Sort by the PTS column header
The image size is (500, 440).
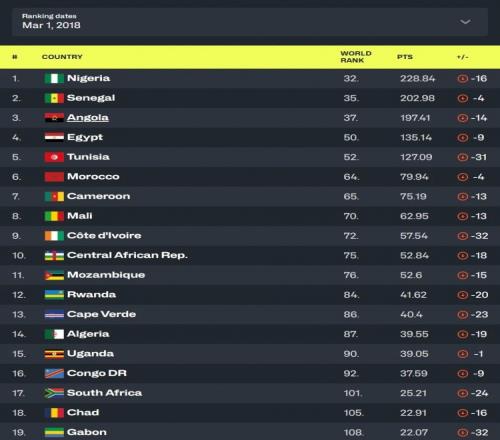(x=405, y=57)
